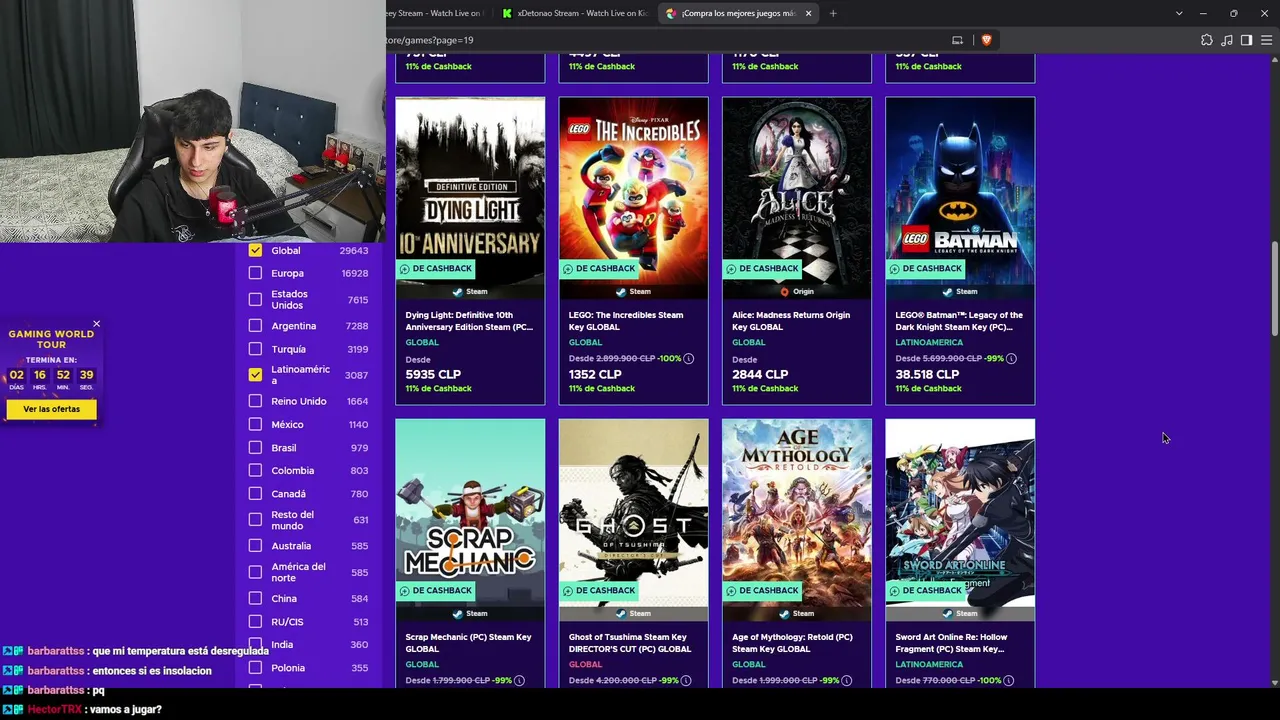The height and width of the screenshot is (720, 1280).
Task: Uncheck the Global region filter
Action: pos(255,250)
